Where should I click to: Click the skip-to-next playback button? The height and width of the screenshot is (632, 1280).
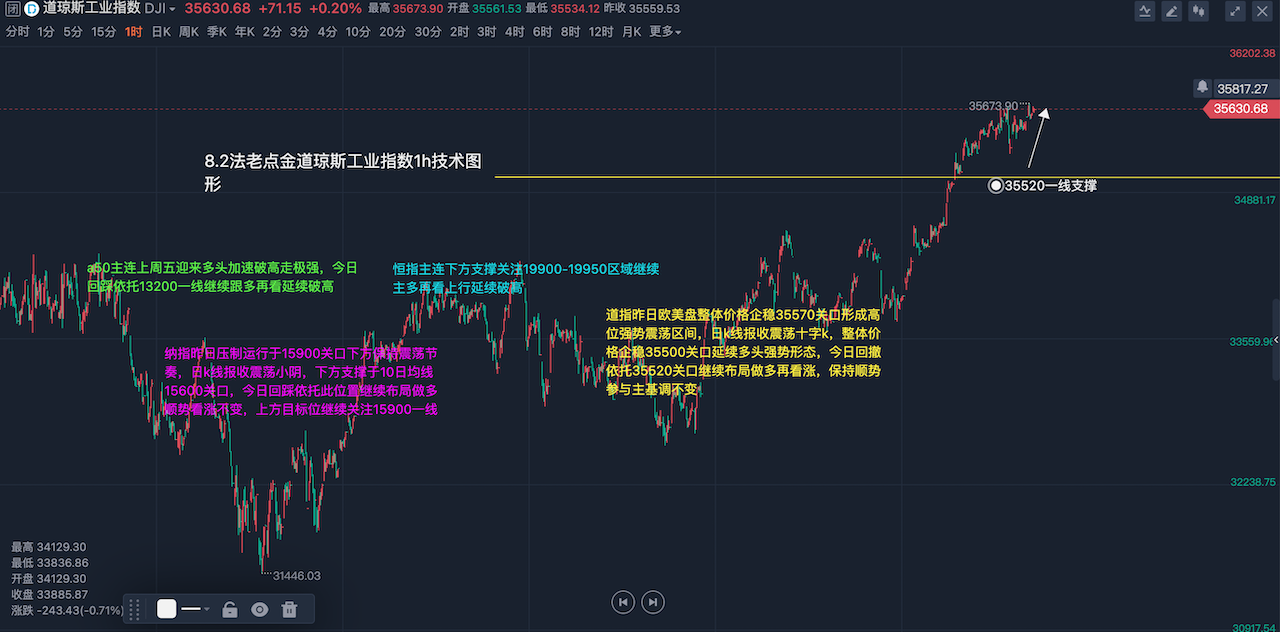pyautogui.click(x=653, y=602)
